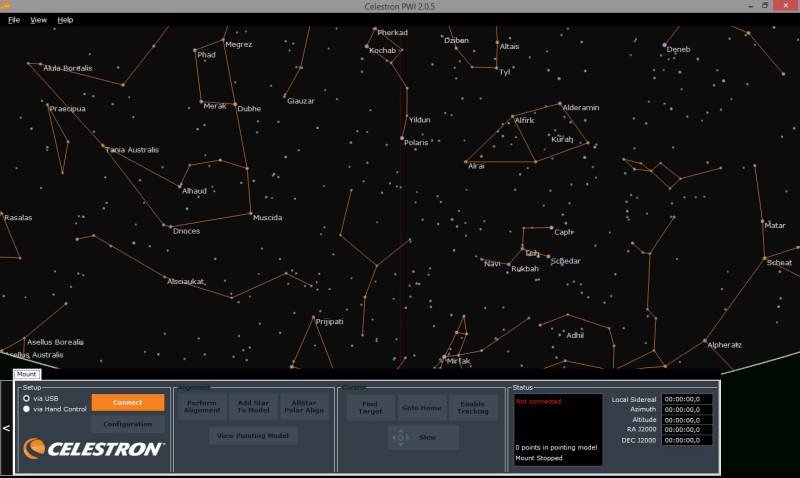Select the star Caph
The height and width of the screenshot is (478, 800).
(551, 228)
